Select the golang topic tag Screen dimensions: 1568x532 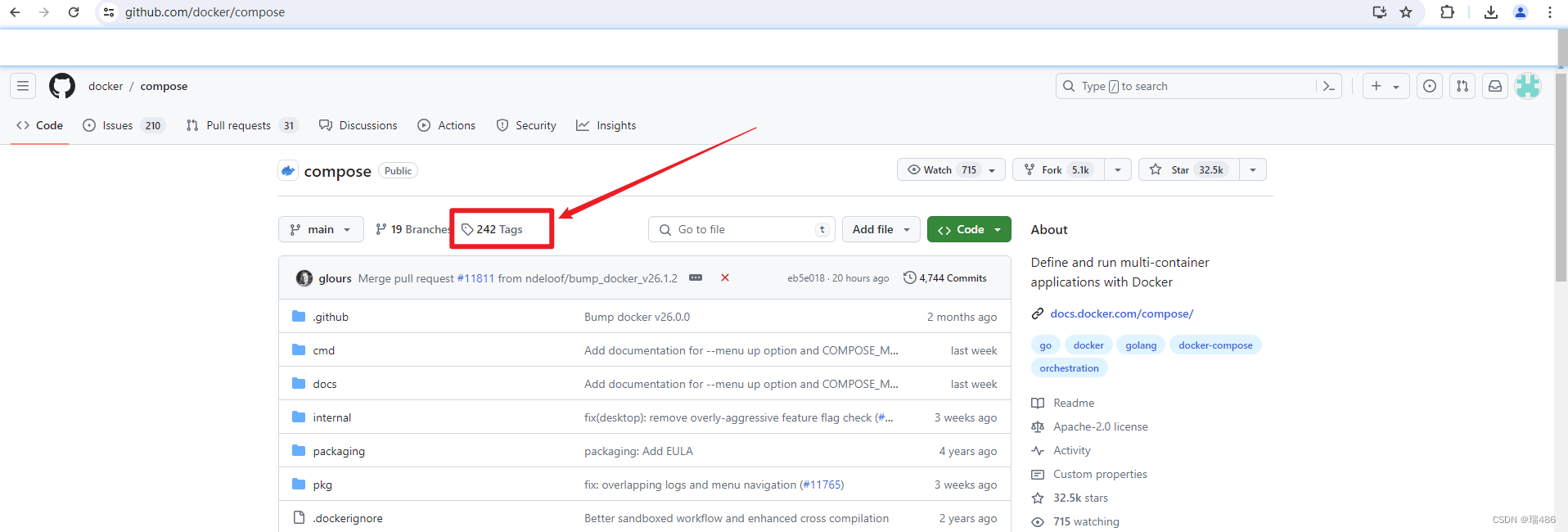click(1141, 345)
